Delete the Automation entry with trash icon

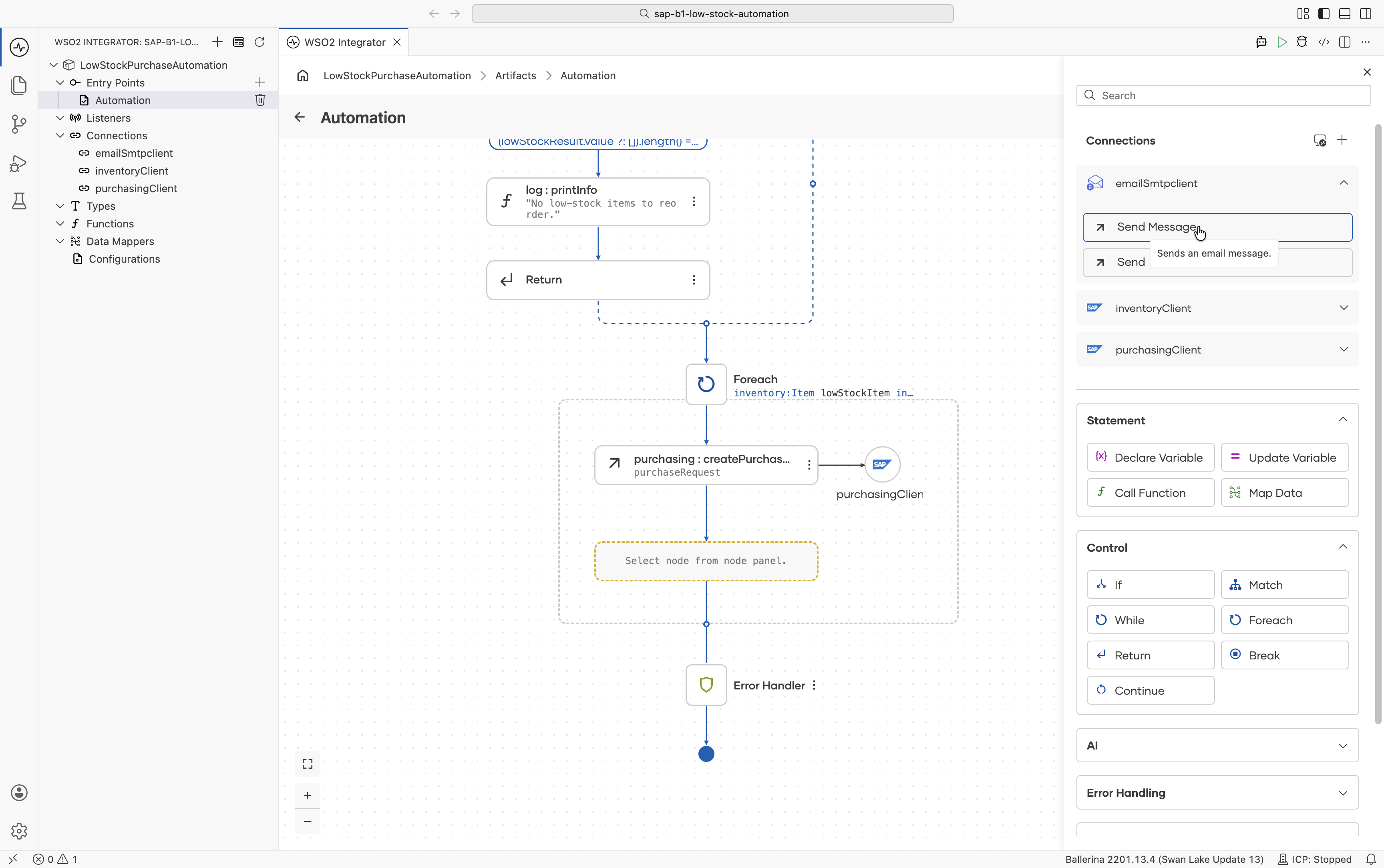[x=260, y=100]
